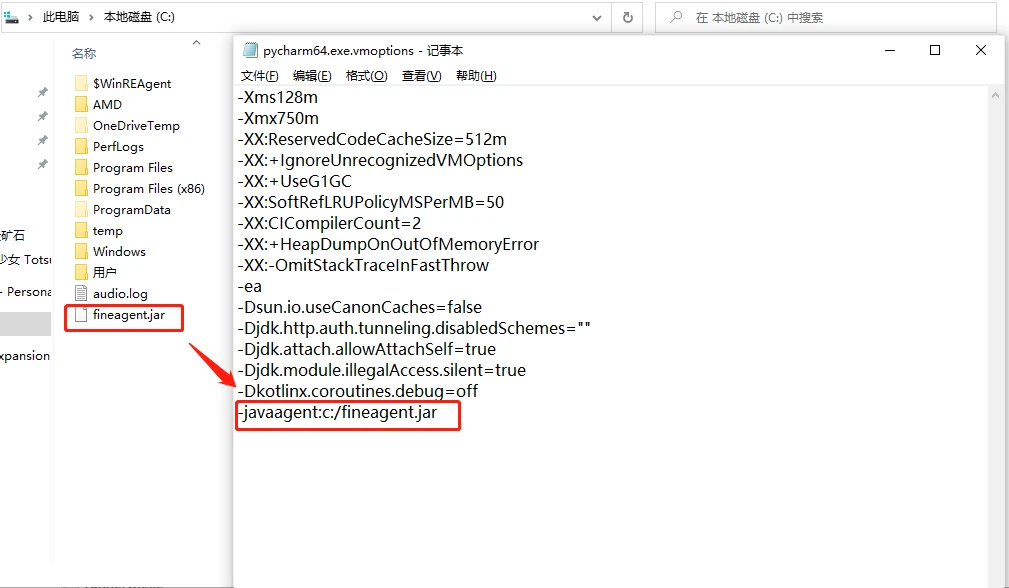Image resolution: width=1009 pixels, height=588 pixels.
Task: Select the temp folder icon
Action: [81, 230]
